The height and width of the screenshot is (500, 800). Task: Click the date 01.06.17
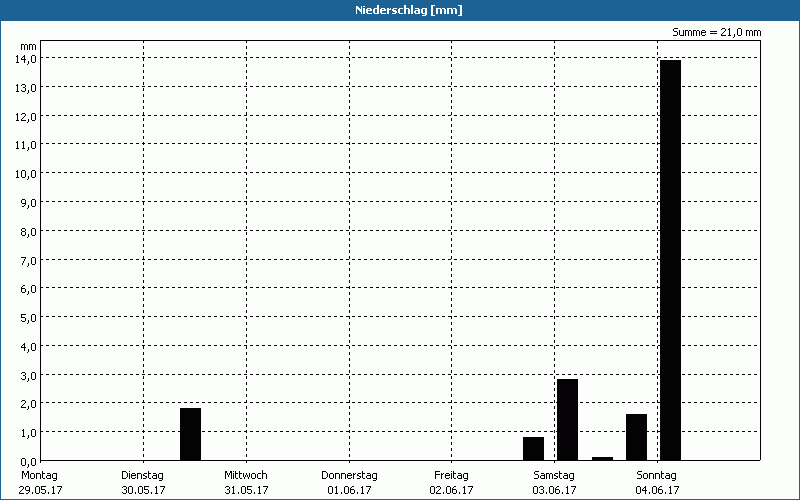point(349,490)
